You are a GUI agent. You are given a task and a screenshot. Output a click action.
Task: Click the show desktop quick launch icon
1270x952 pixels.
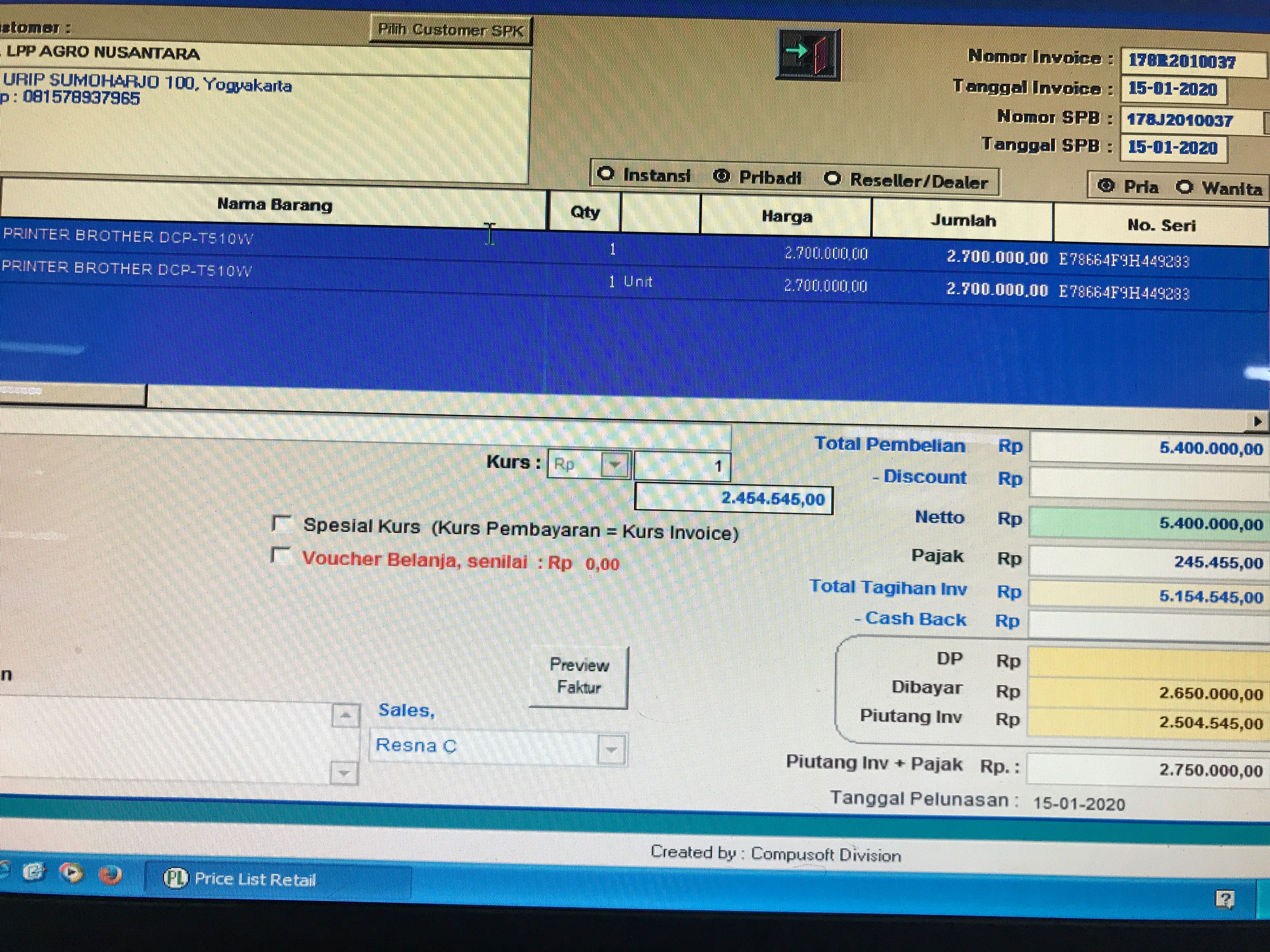pyautogui.click(x=33, y=872)
